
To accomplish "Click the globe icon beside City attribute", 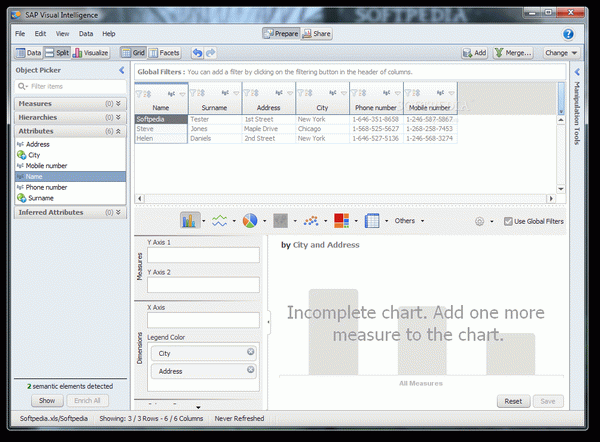I will [x=22, y=155].
